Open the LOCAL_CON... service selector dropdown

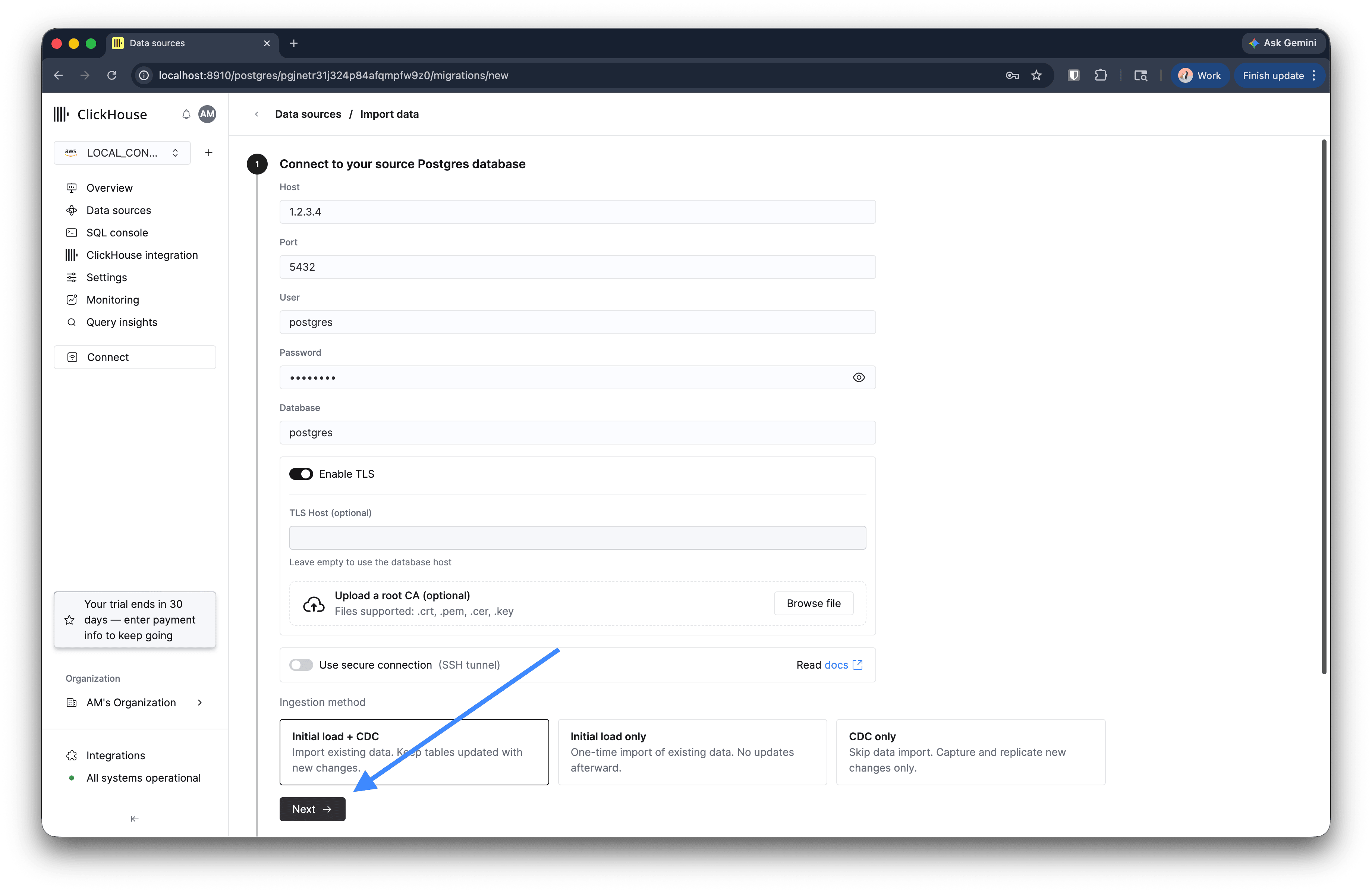[122, 153]
